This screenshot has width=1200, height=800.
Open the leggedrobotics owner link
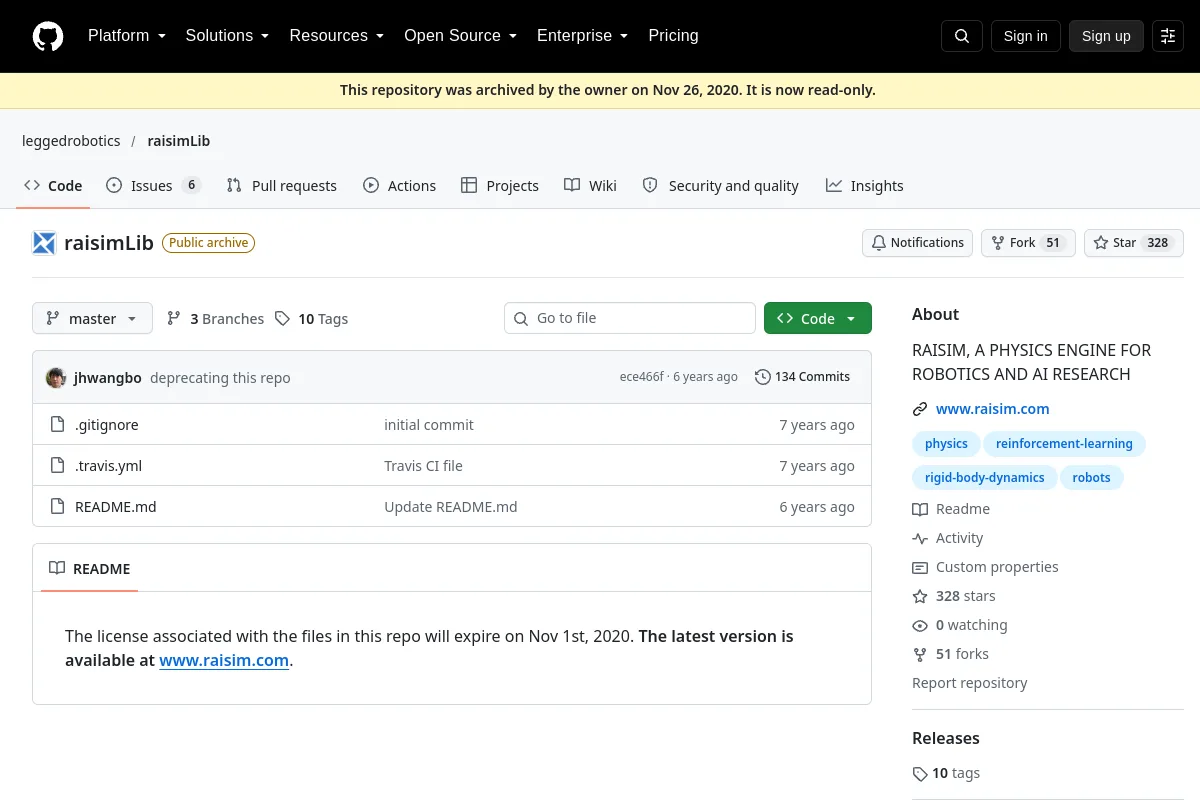tap(71, 141)
